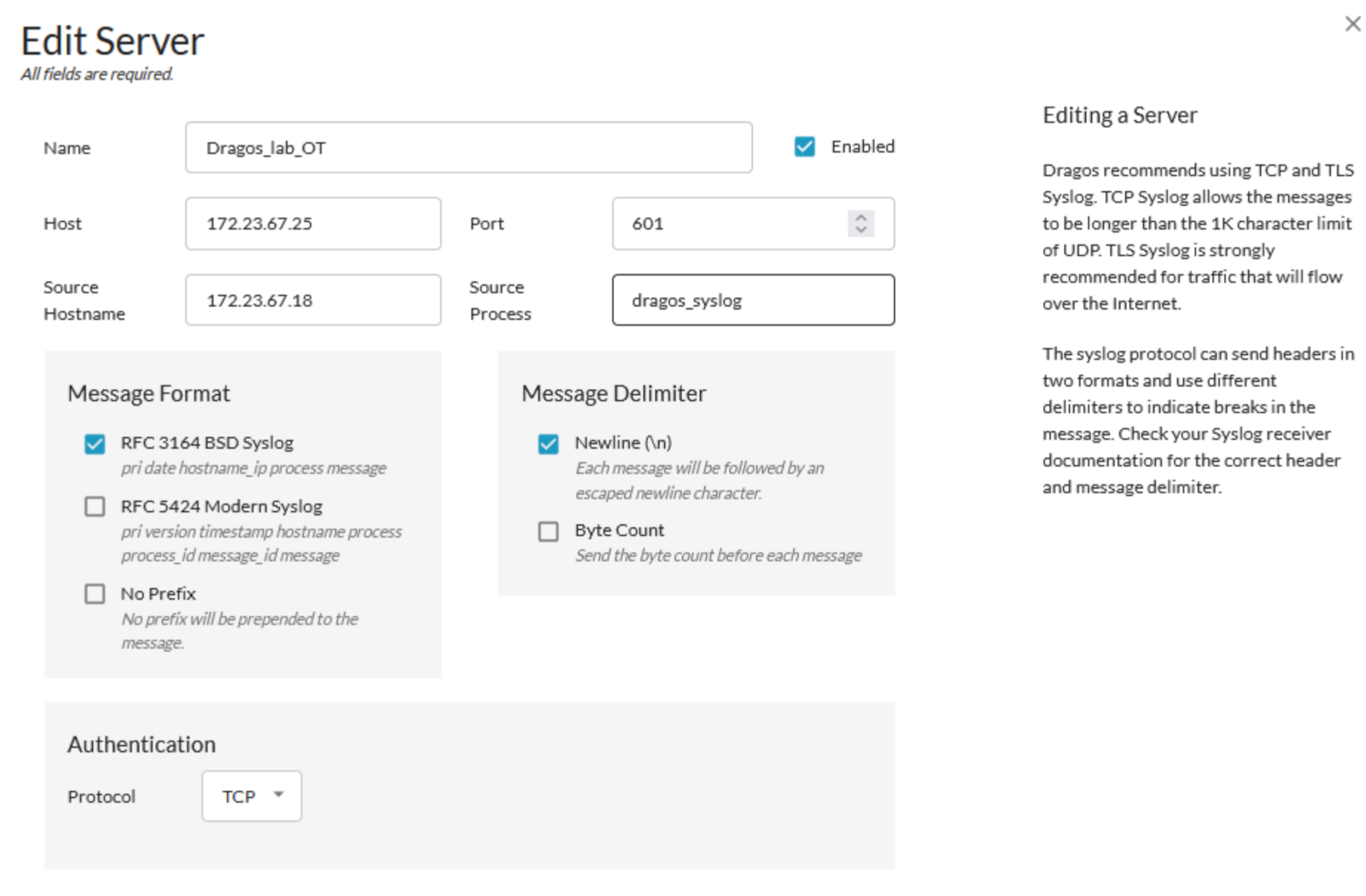Select the Message Format section heading
Viewport: 1366px width, 896px height.
149,393
